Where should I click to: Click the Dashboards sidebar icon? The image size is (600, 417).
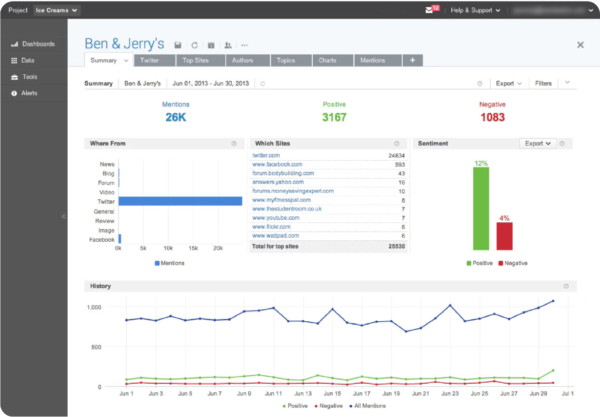(15, 44)
